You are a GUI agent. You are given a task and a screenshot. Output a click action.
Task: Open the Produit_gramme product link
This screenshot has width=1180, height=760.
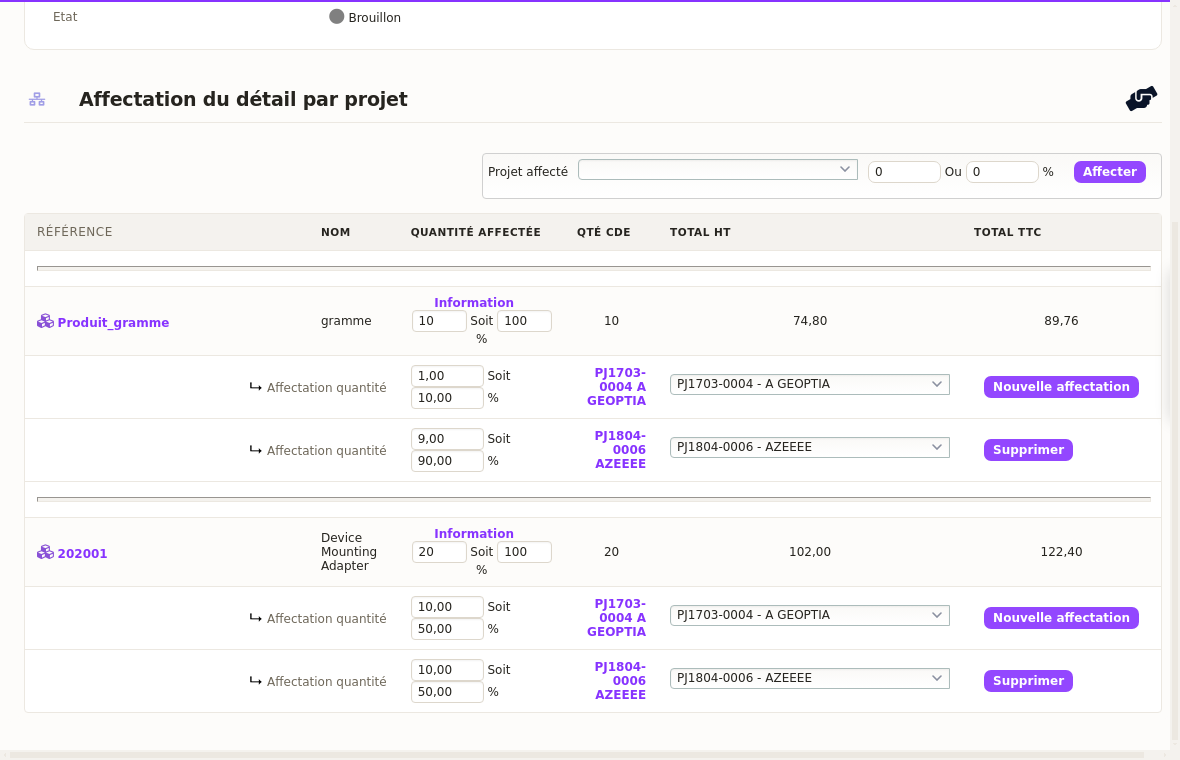[113, 322]
